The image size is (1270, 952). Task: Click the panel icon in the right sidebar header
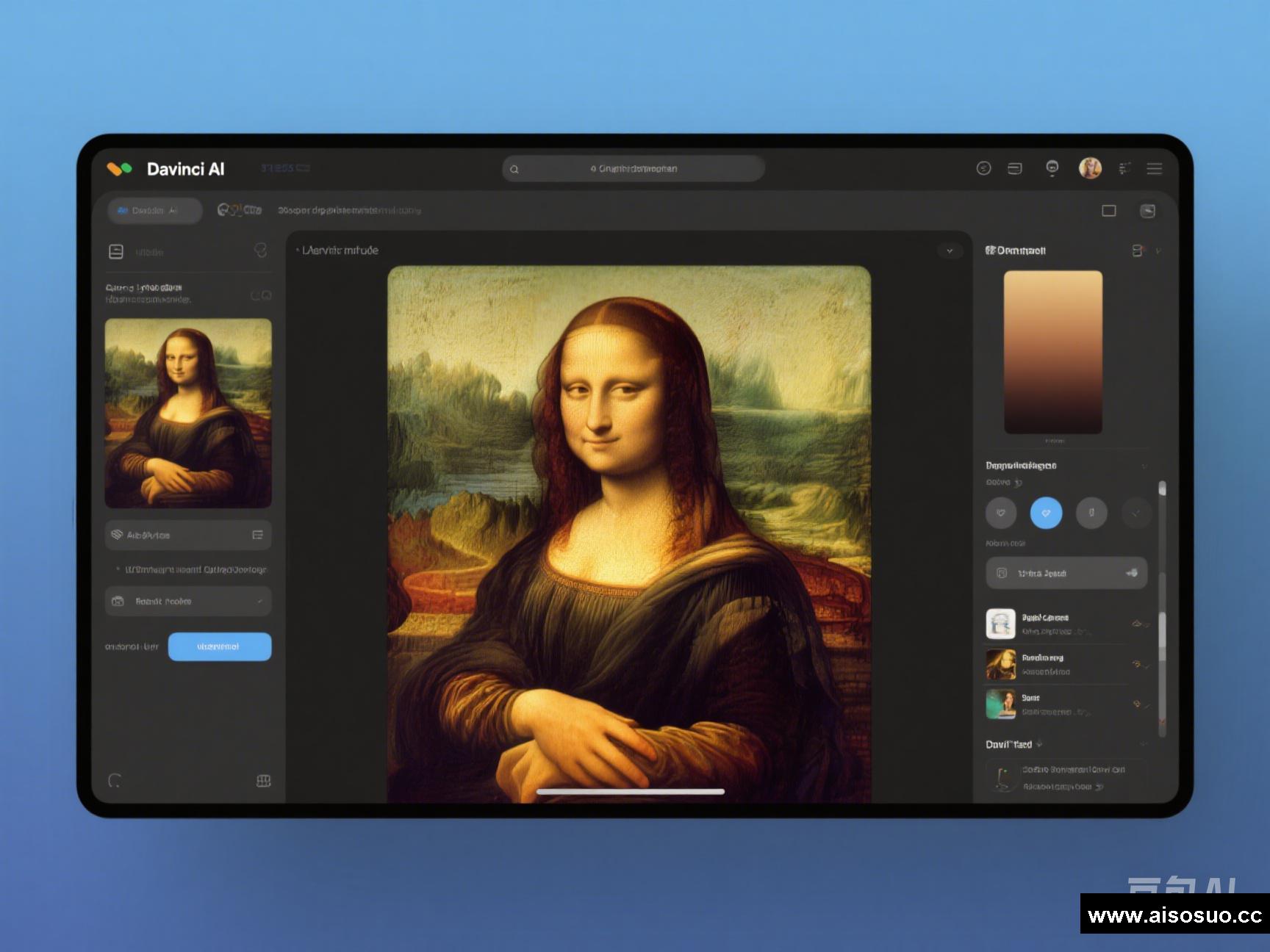tap(1138, 250)
